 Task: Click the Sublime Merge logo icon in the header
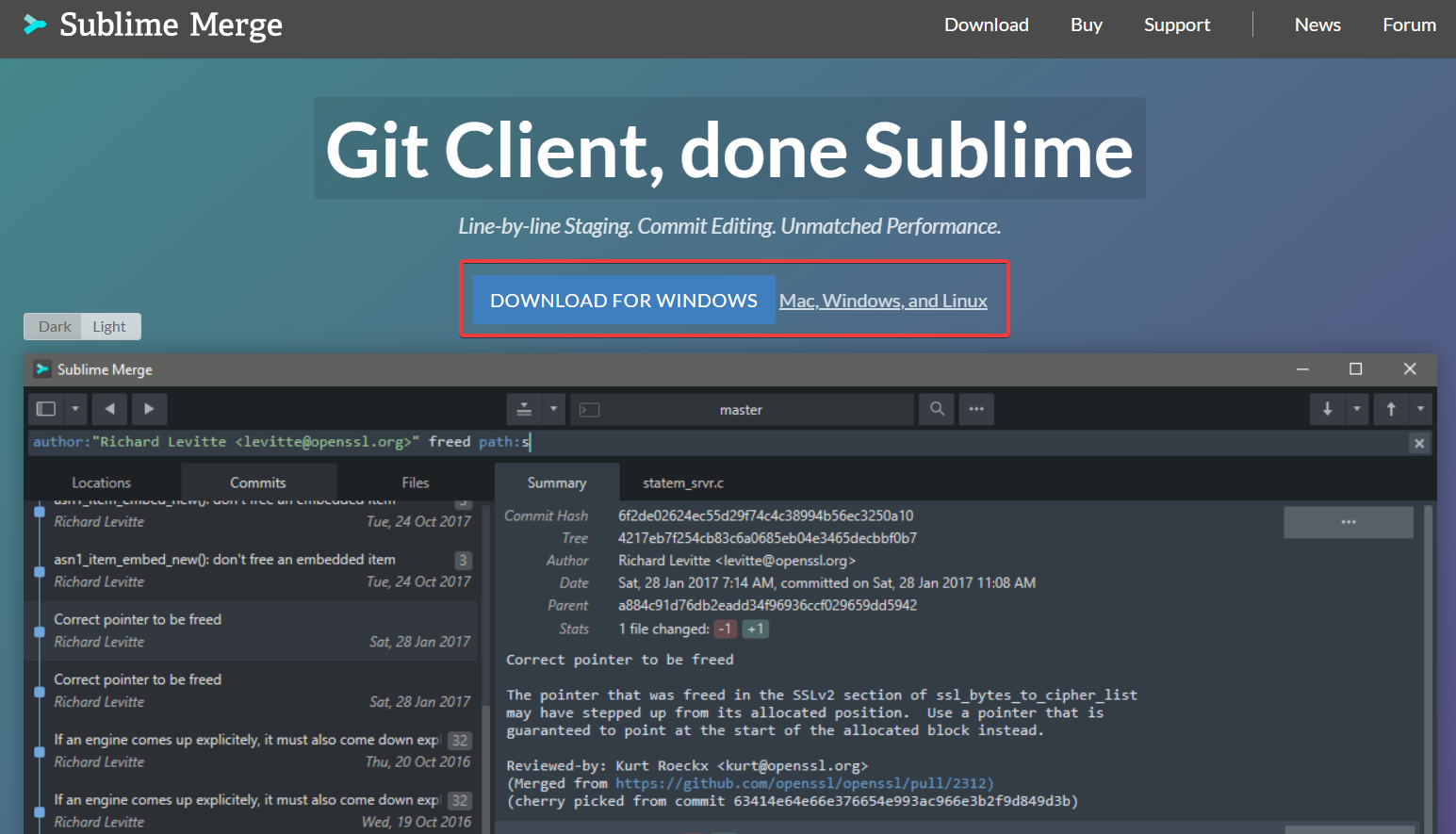35,25
